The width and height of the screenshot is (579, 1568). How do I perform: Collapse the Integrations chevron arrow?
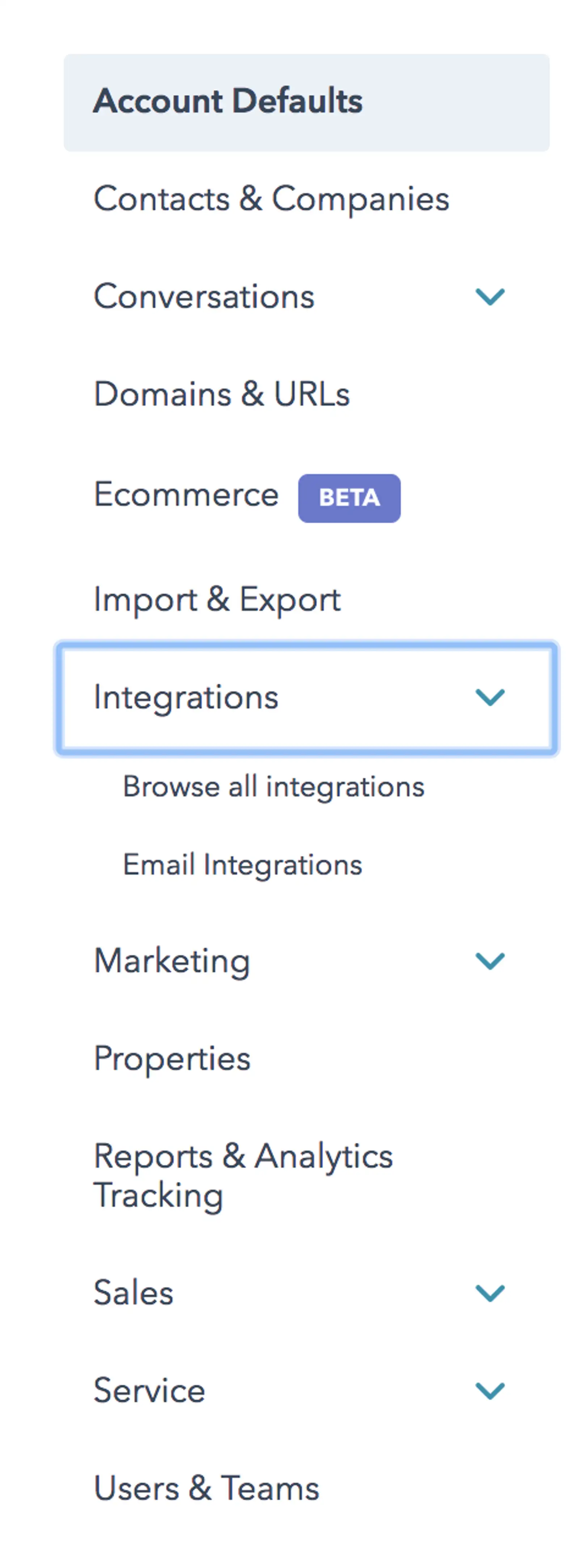coord(490,698)
